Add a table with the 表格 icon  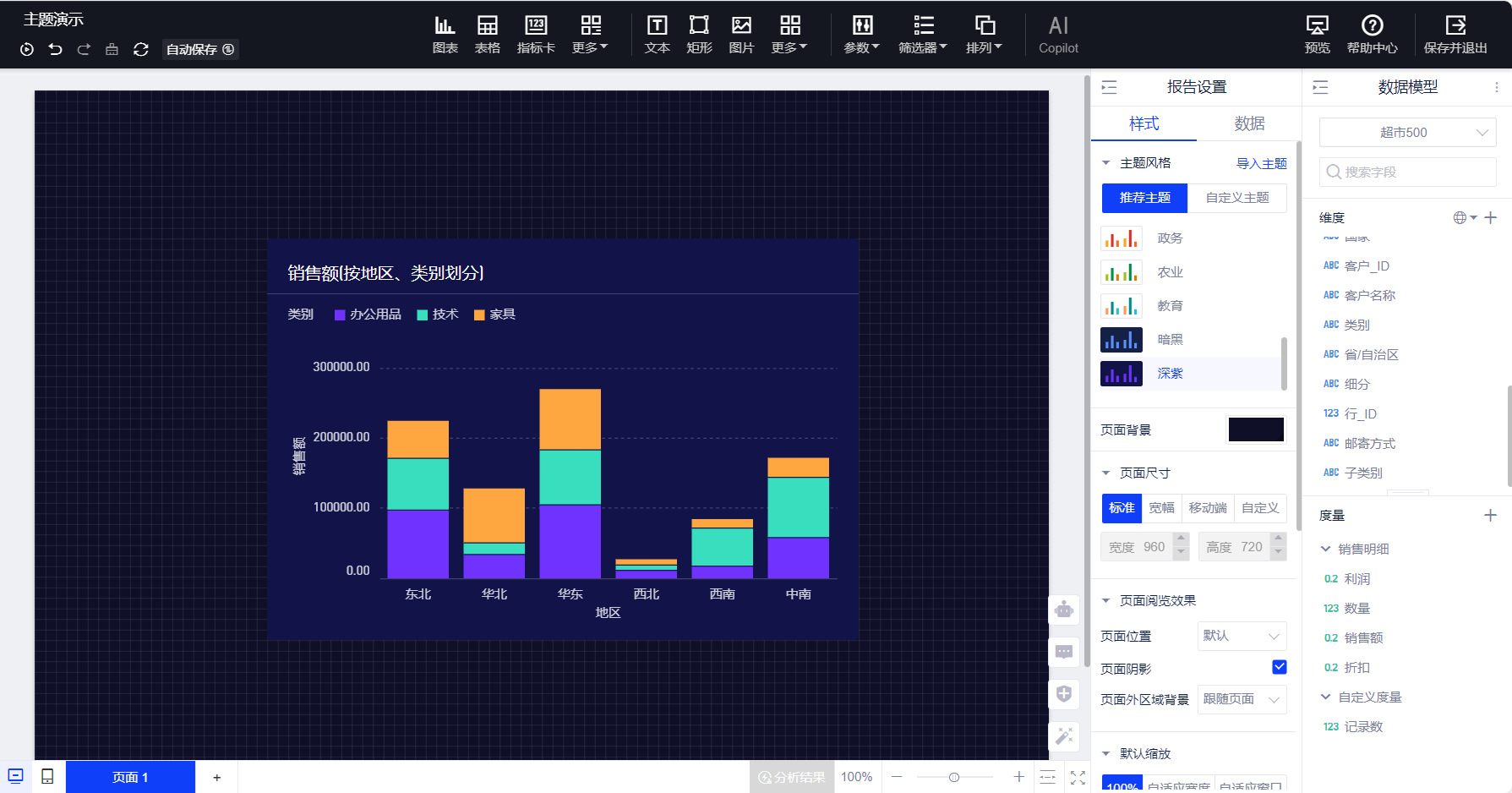[x=487, y=34]
